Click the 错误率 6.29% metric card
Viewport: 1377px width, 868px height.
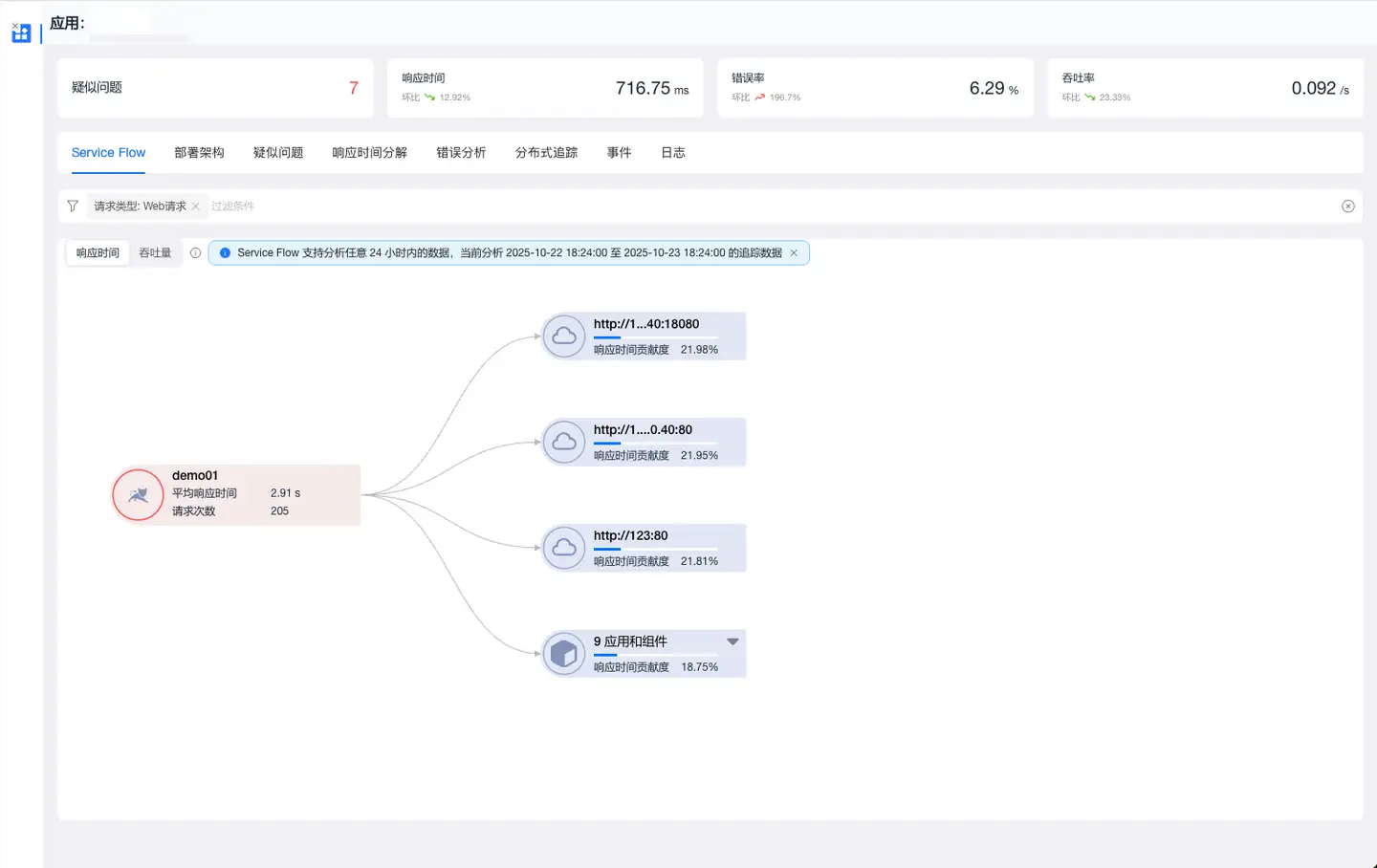point(875,88)
